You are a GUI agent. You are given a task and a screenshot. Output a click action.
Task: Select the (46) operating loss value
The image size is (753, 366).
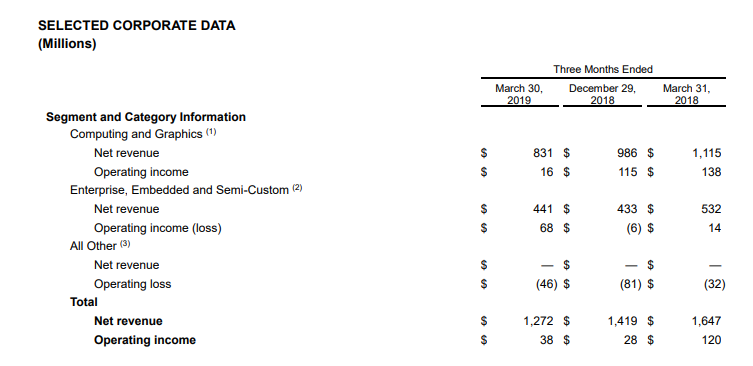(x=547, y=284)
